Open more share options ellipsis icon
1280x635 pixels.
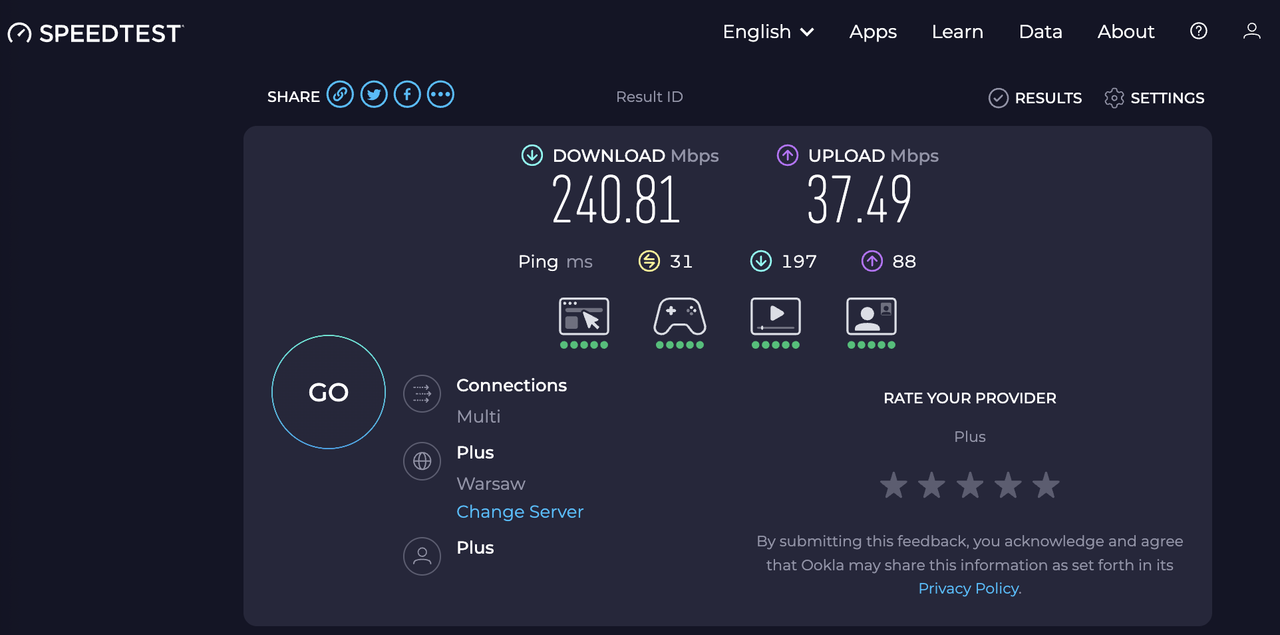click(441, 95)
